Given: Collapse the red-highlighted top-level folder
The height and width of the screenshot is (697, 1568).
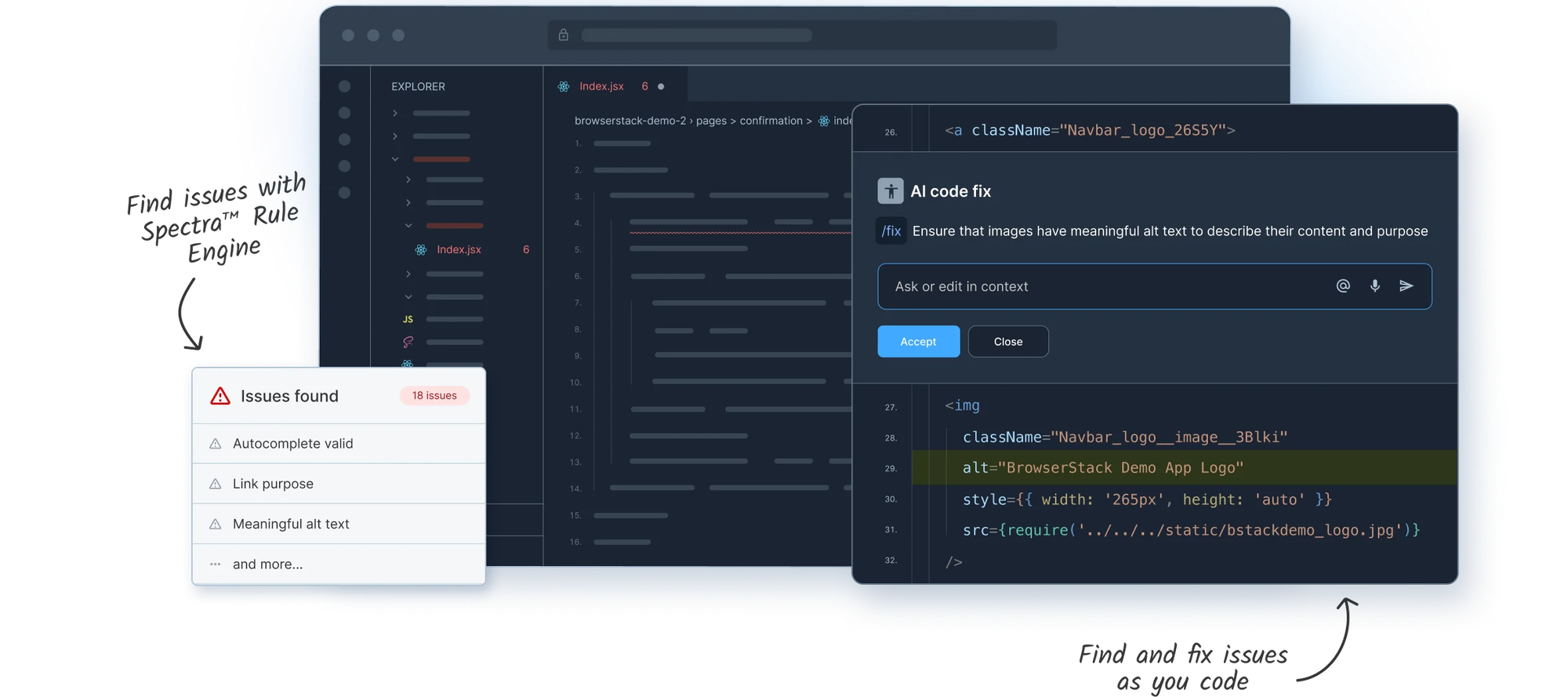Looking at the screenshot, I should pos(395,159).
